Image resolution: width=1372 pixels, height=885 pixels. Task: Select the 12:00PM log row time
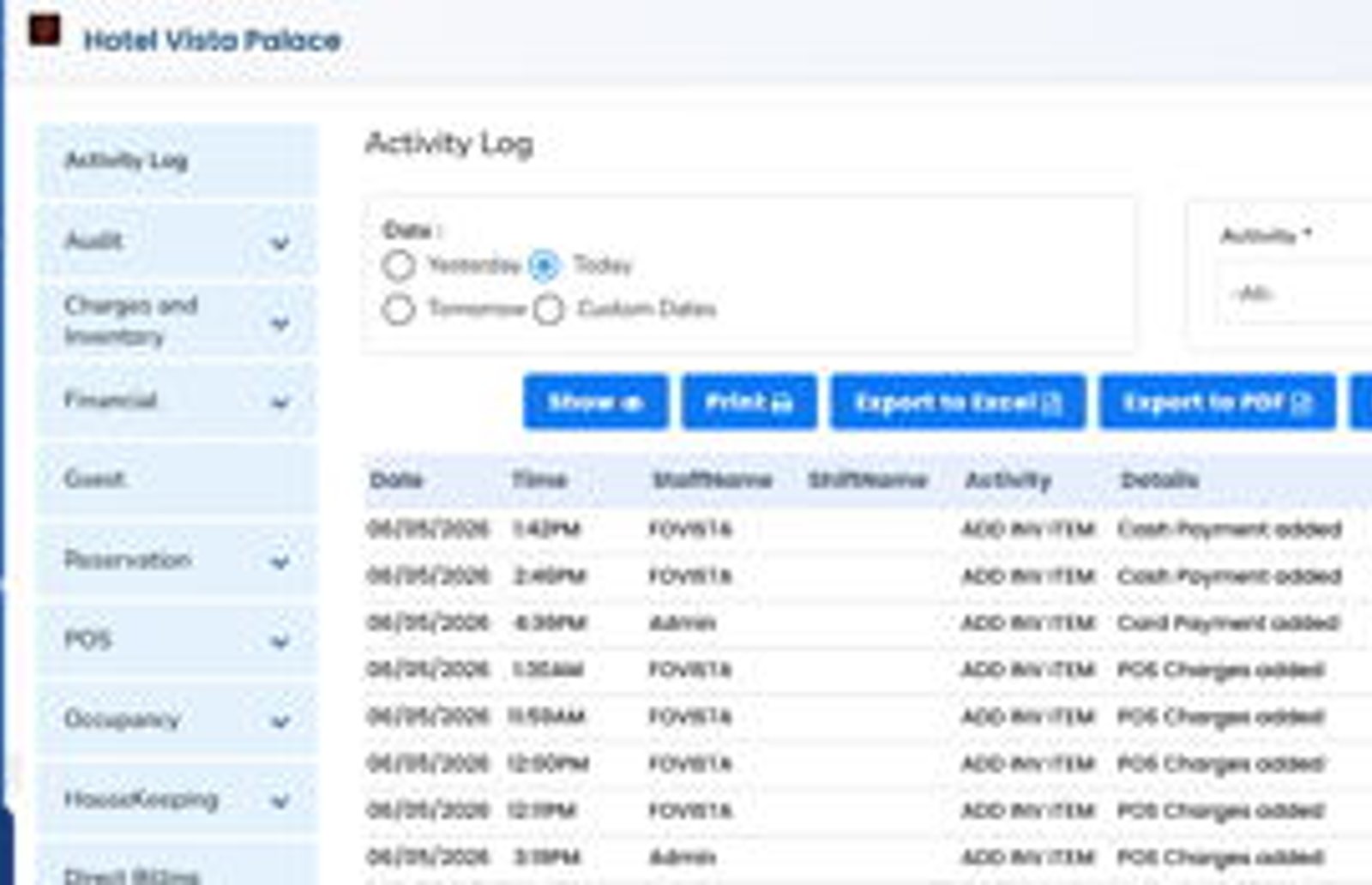coord(548,763)
